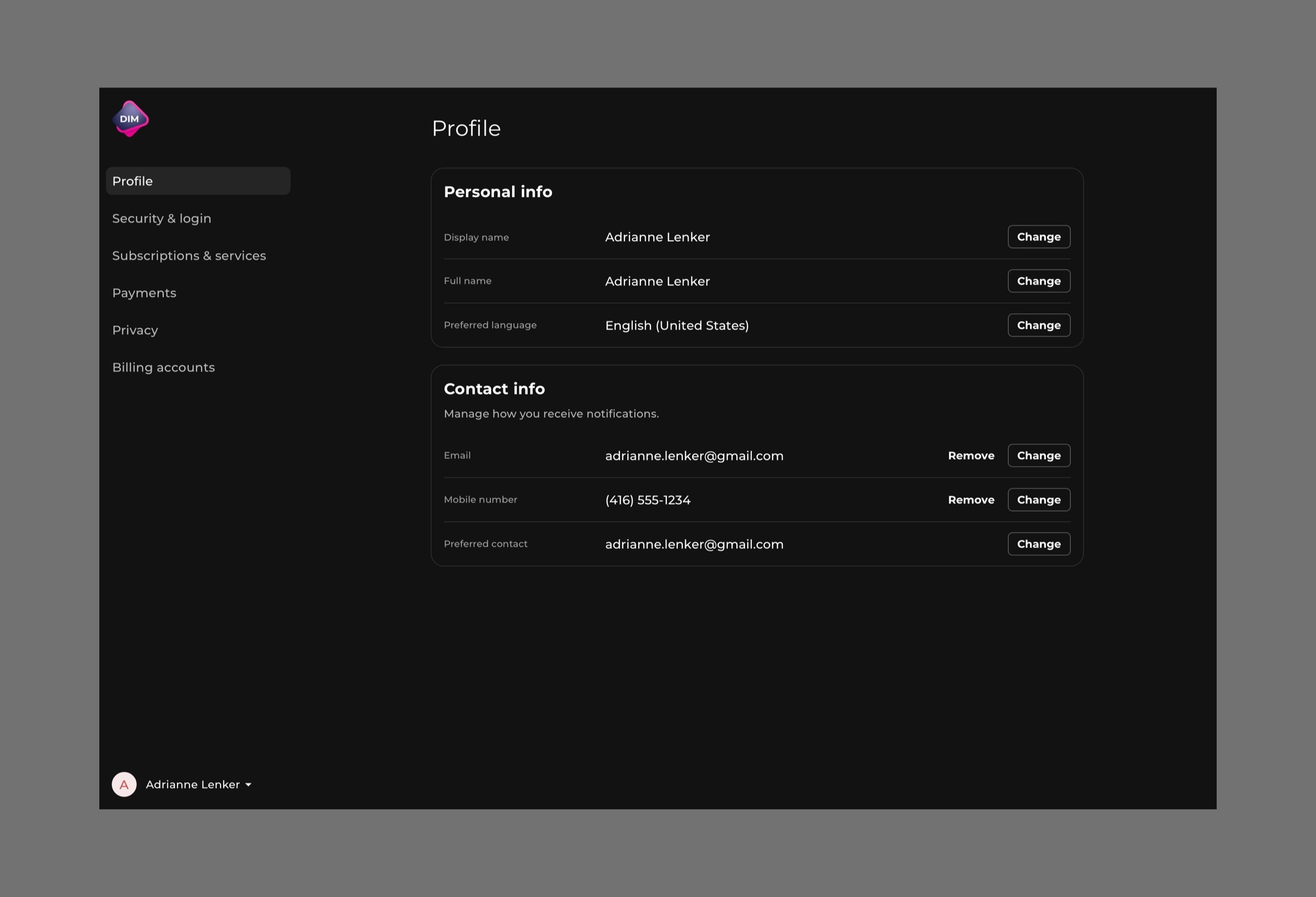
Task: Change the Preferred contact
Action: (x=1039, y=544)
